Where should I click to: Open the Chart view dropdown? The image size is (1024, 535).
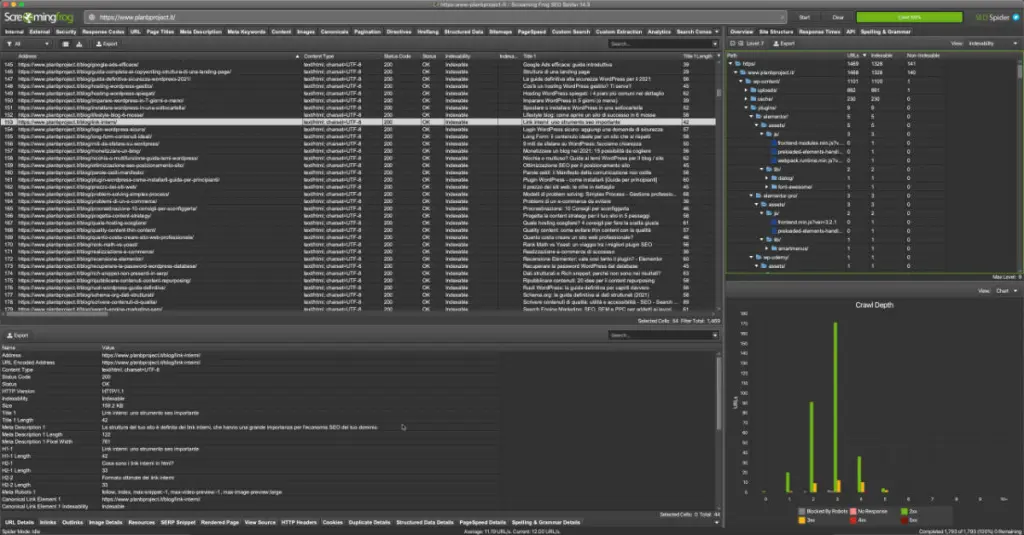coord(1006,291)
